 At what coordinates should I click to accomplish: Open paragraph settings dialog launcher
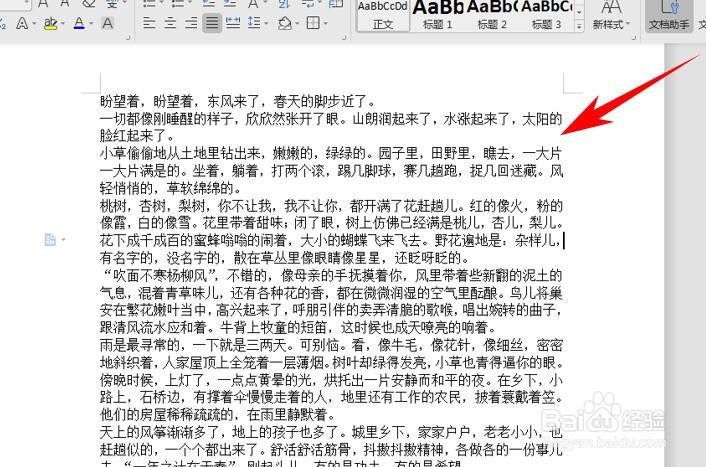pos(344,39)
